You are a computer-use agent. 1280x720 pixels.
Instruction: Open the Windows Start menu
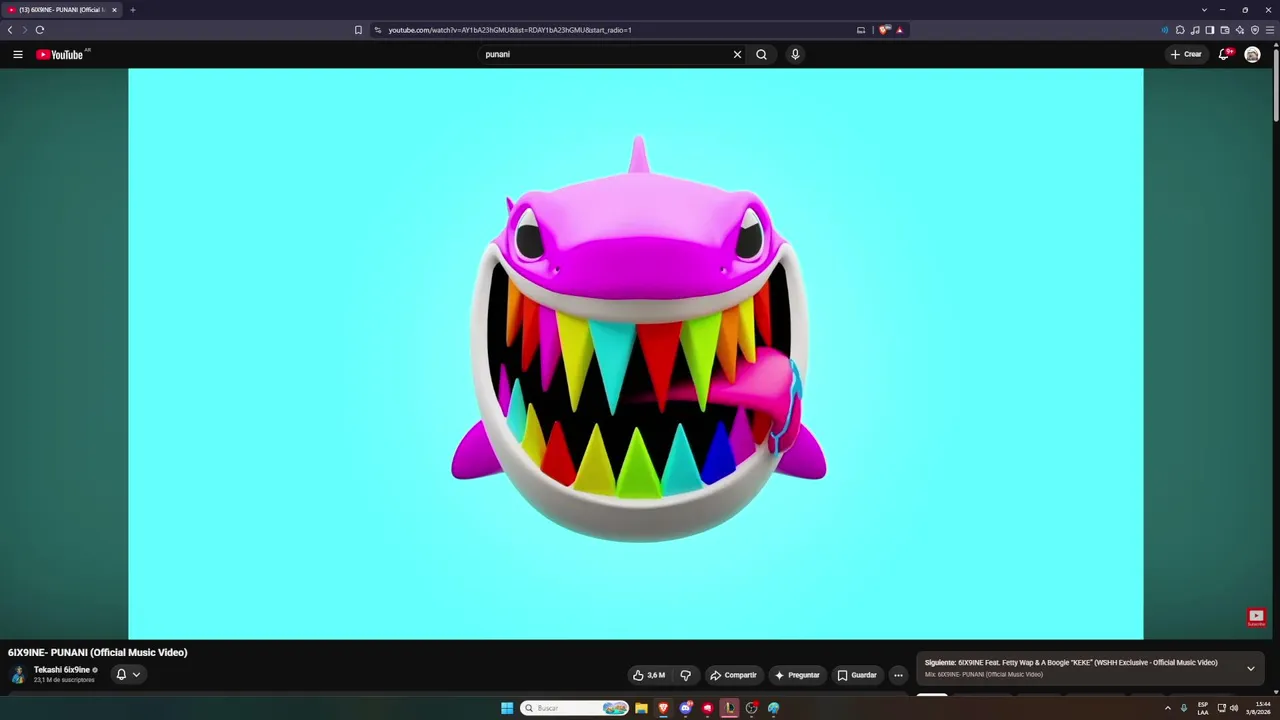pos(507,708)
